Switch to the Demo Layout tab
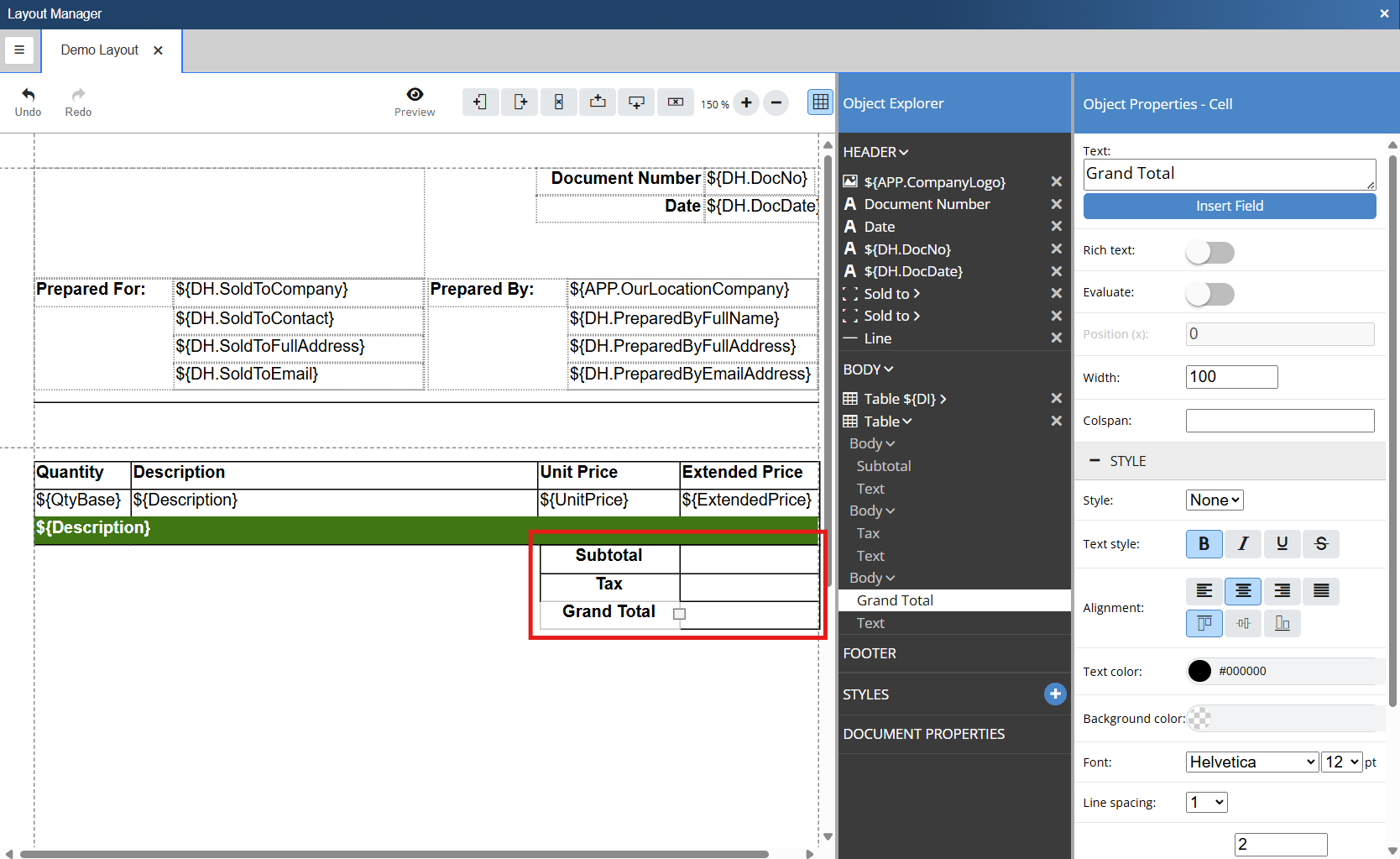The height and width of the screenshot is (859, 1400). pos(100,50)
